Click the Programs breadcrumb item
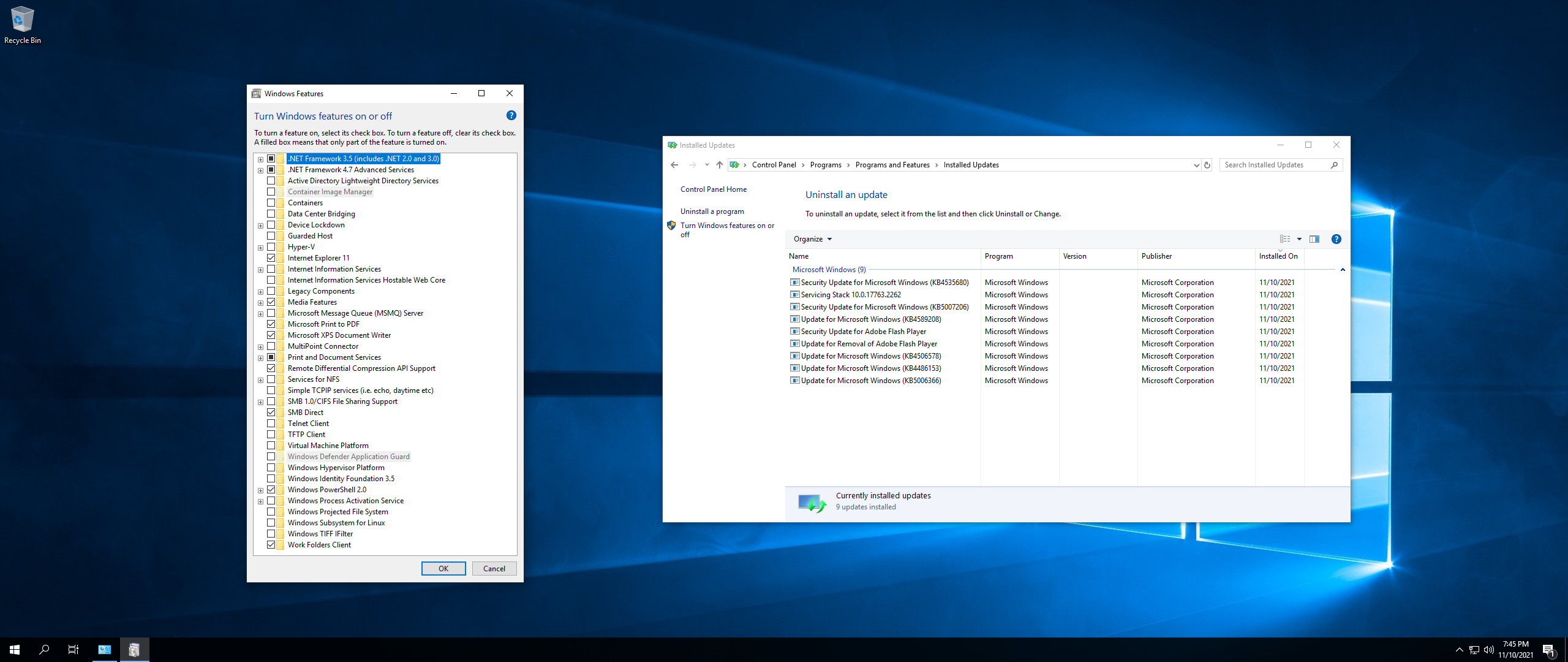Viewport: 1568px width, 662px height. pyautogui.click(x=825, y=165)
